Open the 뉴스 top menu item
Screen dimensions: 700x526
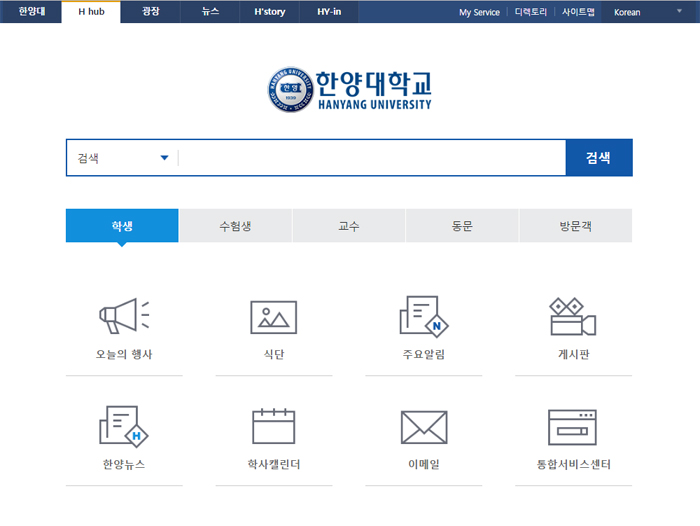point(210,12)
